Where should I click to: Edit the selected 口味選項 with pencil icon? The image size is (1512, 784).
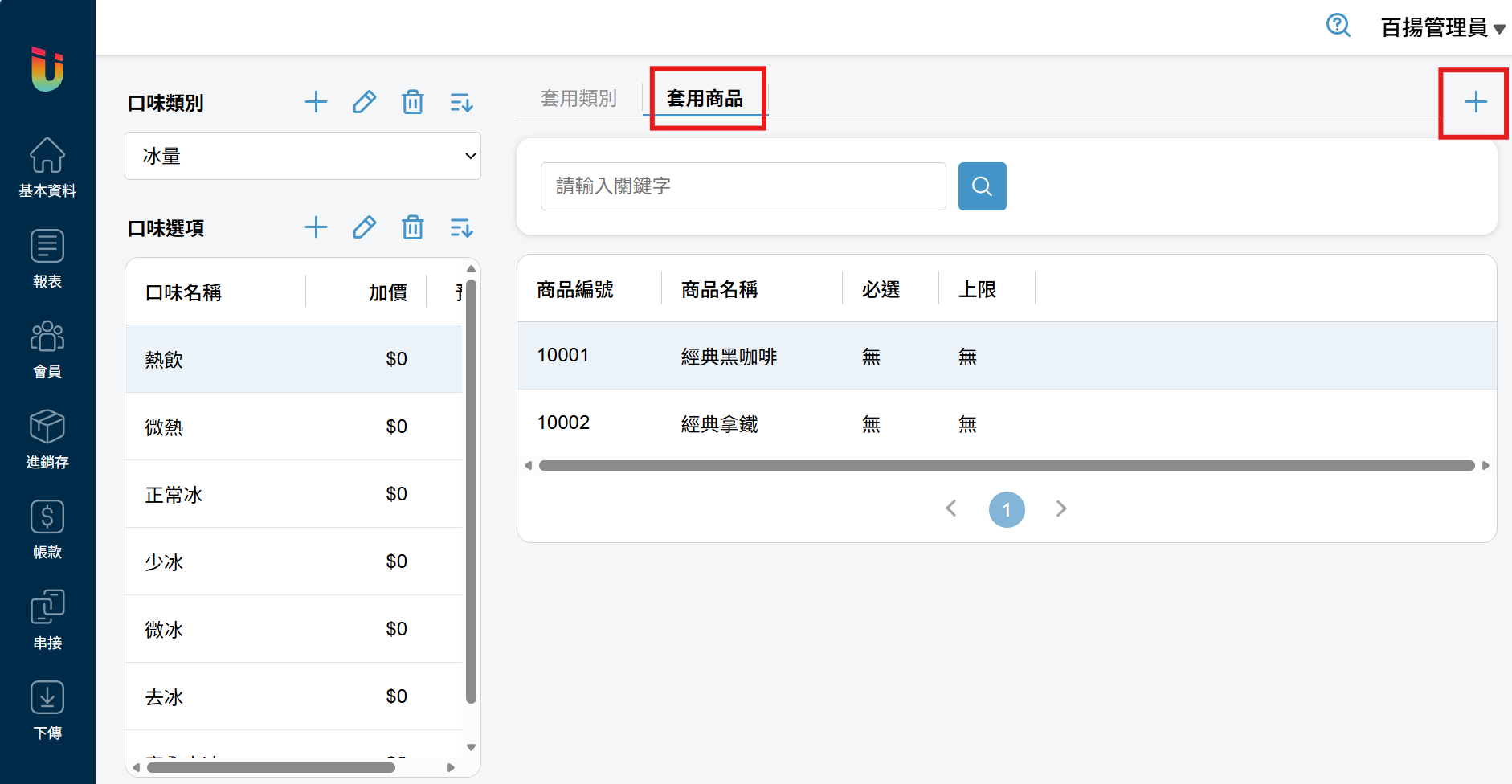point(364,227)
